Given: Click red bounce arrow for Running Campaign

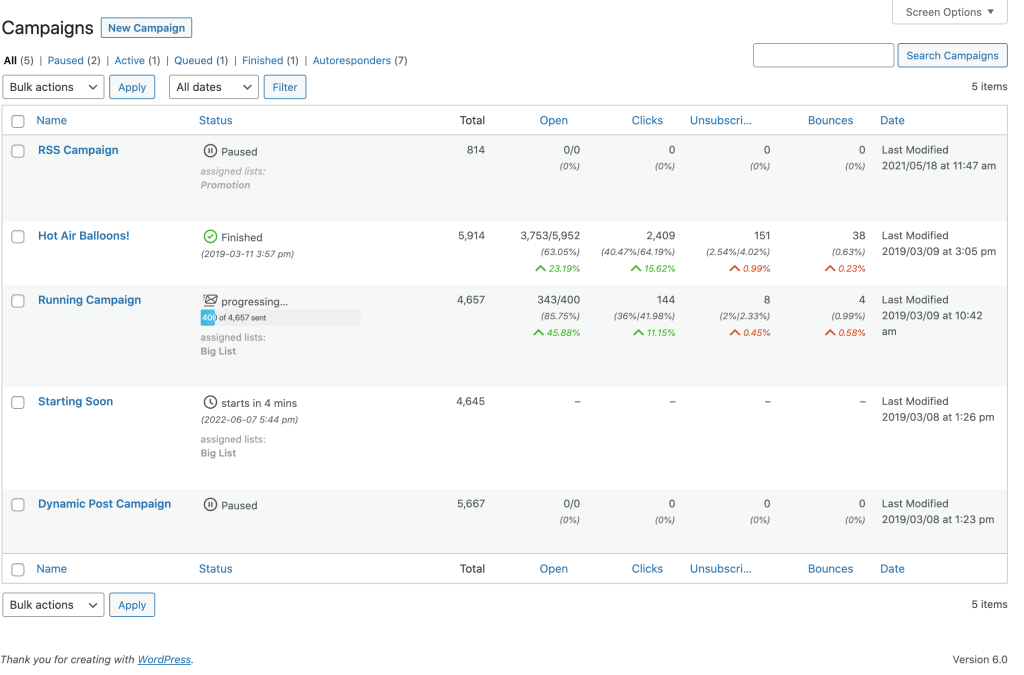Looking at the screenshot, I should point(830,333).
